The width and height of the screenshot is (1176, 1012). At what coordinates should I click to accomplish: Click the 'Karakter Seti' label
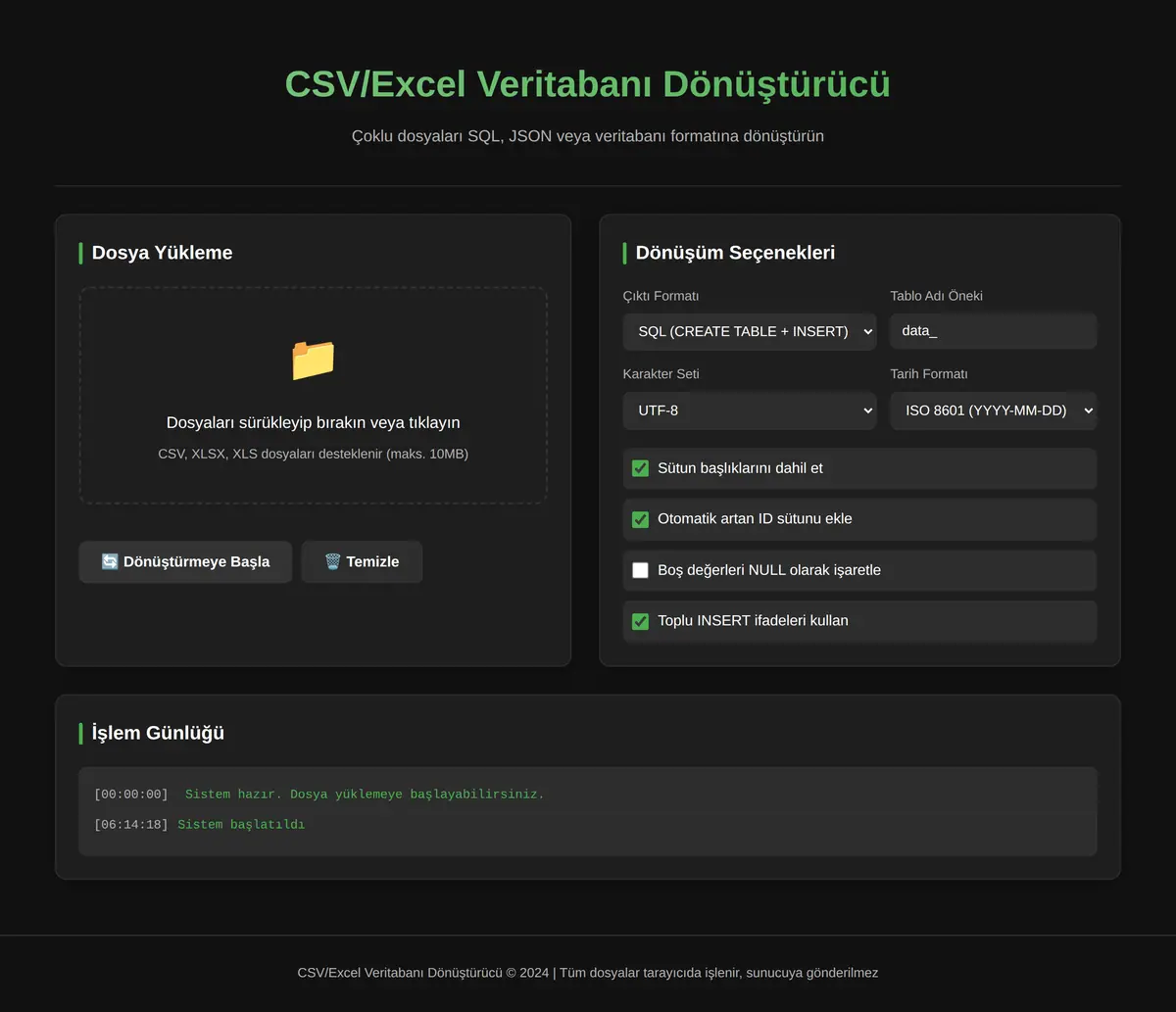661,374
